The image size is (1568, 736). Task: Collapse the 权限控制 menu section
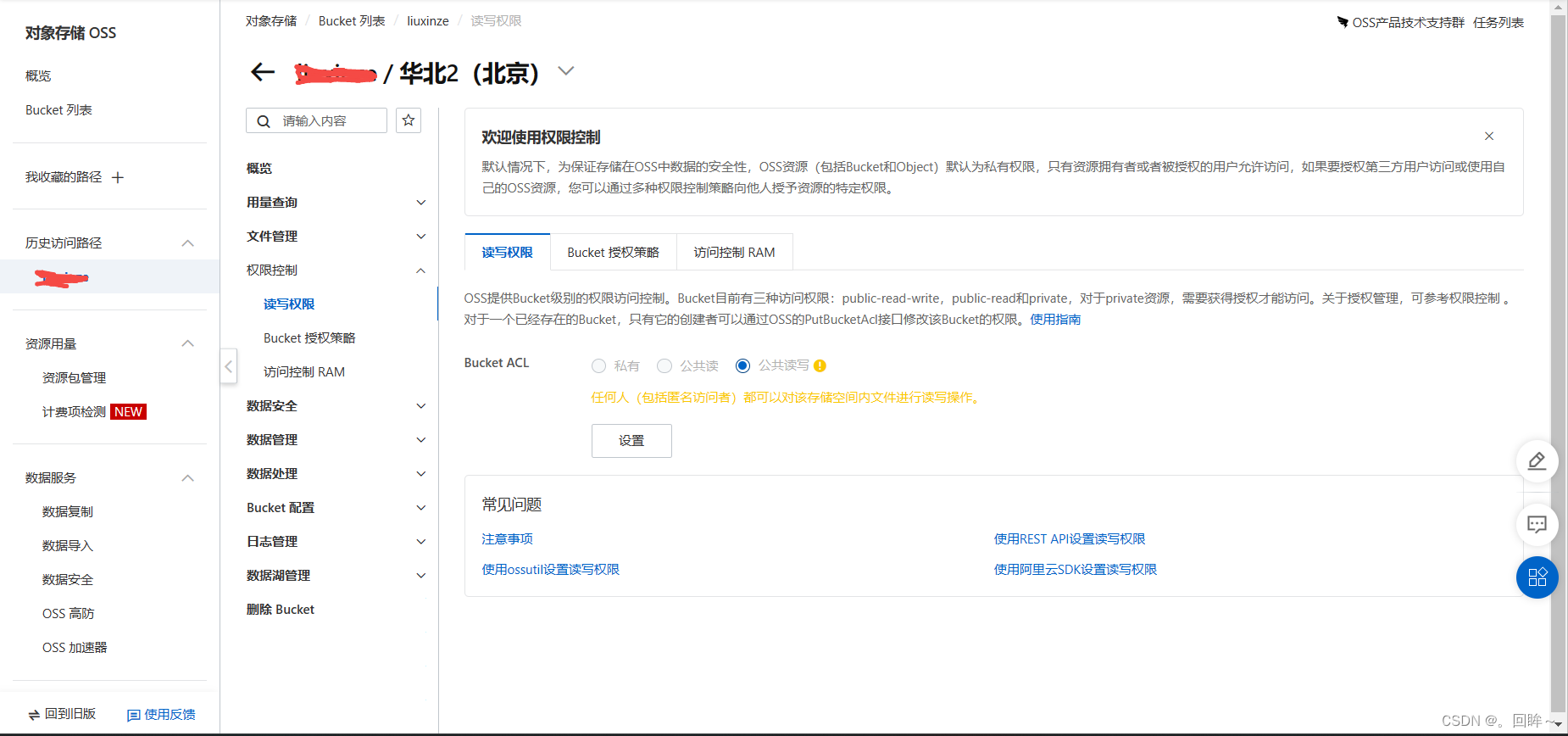[x=336, y=270]
